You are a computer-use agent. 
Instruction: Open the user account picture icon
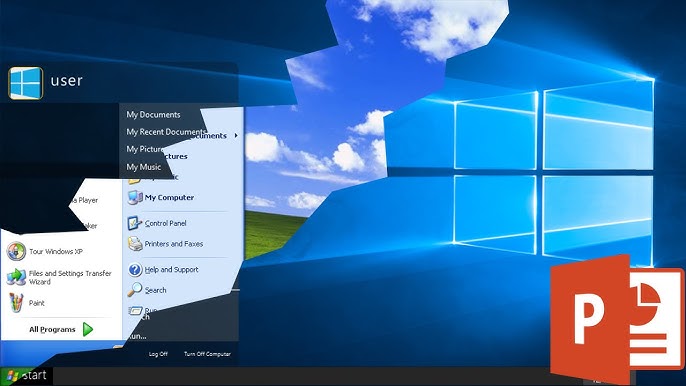26,83
